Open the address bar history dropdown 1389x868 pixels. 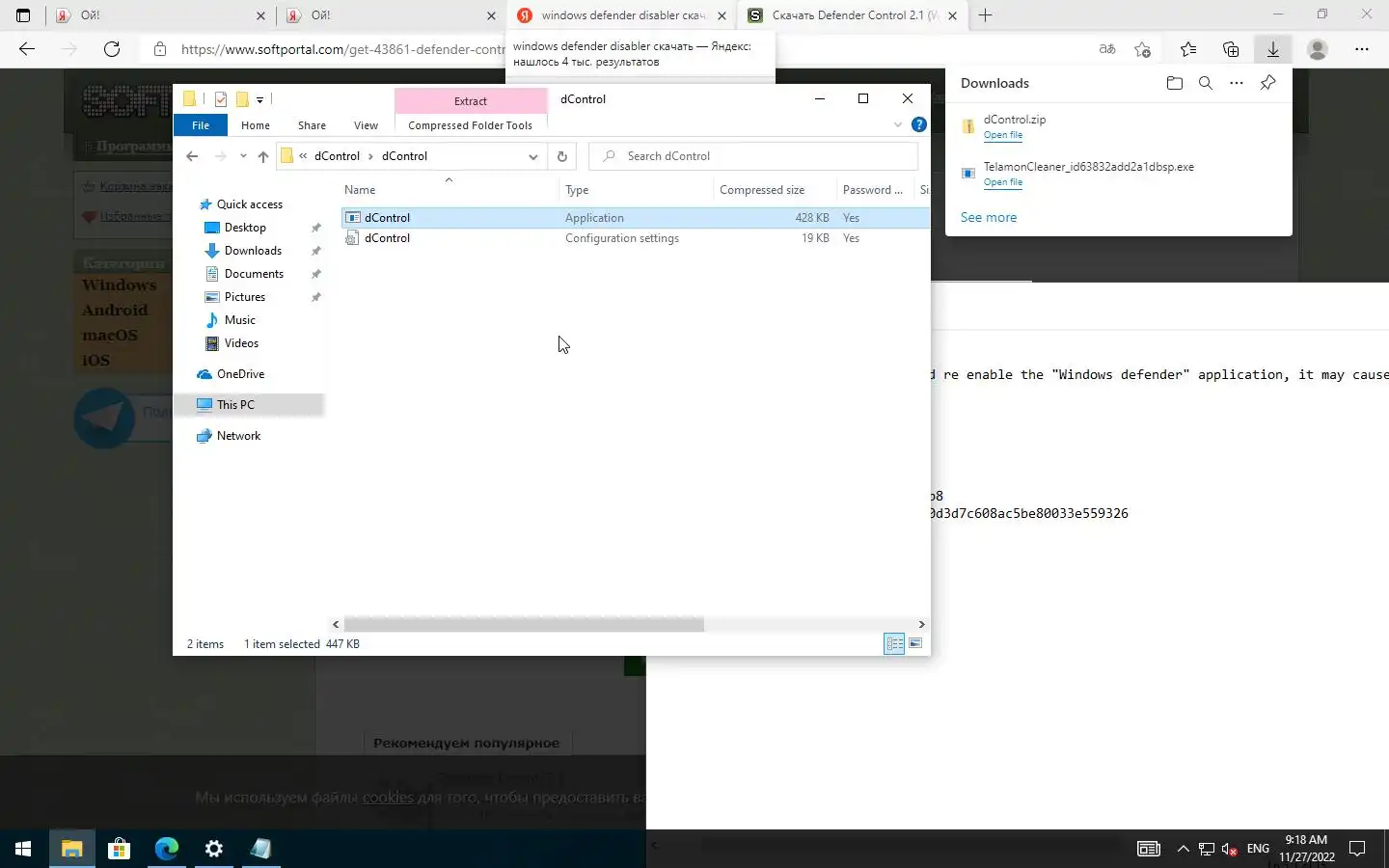pyautogui.click(x=532, y=156)
